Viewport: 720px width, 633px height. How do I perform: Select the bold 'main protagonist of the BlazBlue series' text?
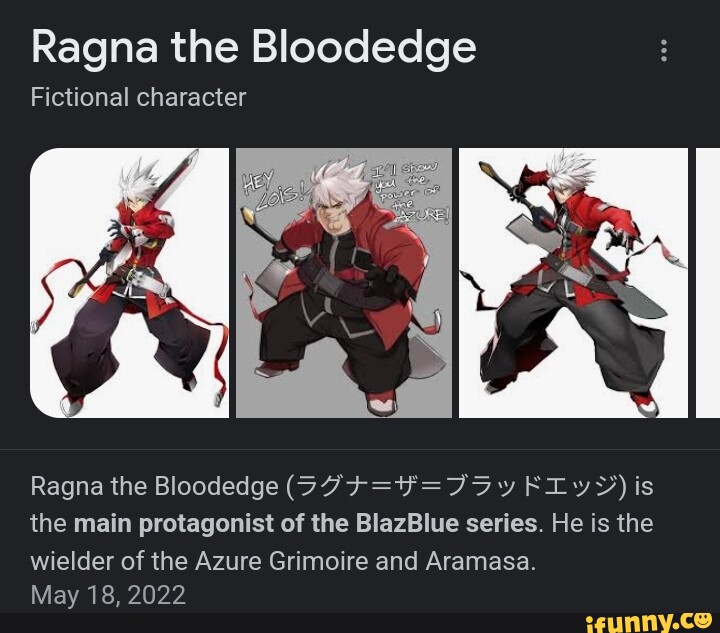pos(305,523)
